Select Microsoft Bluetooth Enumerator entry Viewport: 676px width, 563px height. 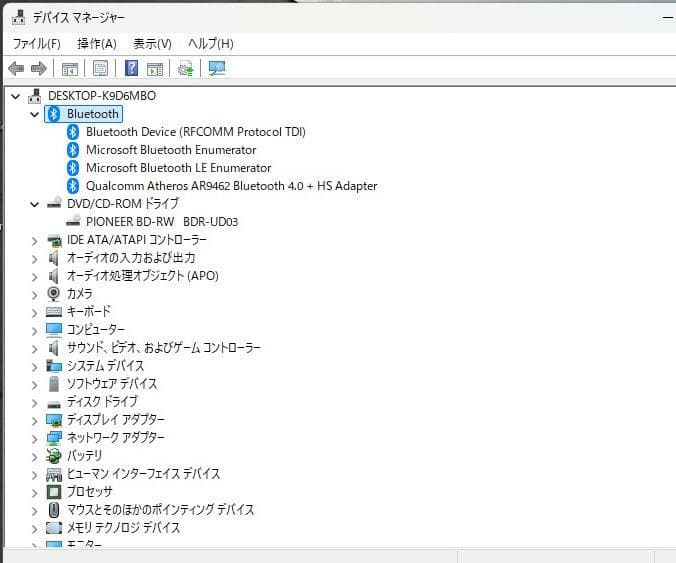coord(171,150)
